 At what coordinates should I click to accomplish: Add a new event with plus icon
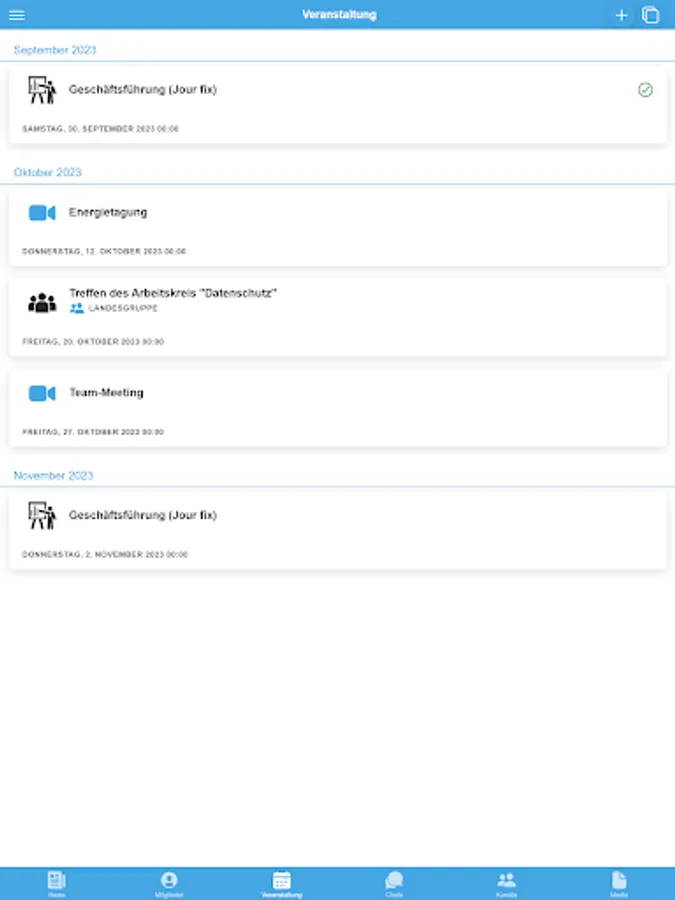tap(621, 15)
